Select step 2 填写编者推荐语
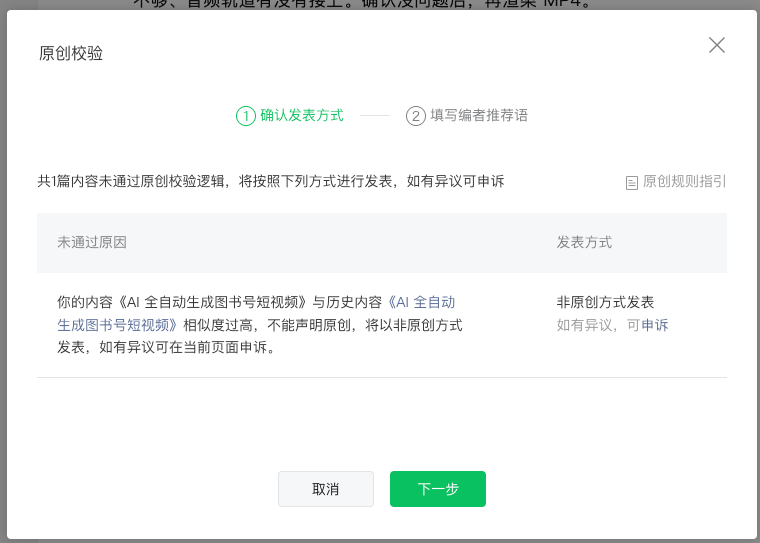This screenshot has height=543, width=760. [x=467, y=115]
